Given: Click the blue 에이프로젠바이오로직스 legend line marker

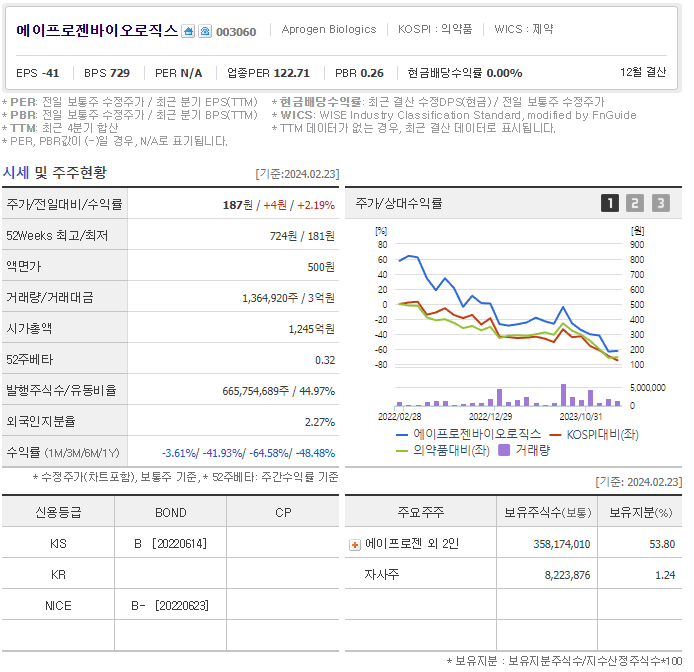Looking at the screenshot, I should pyautogui.click(x=401, y=435).
